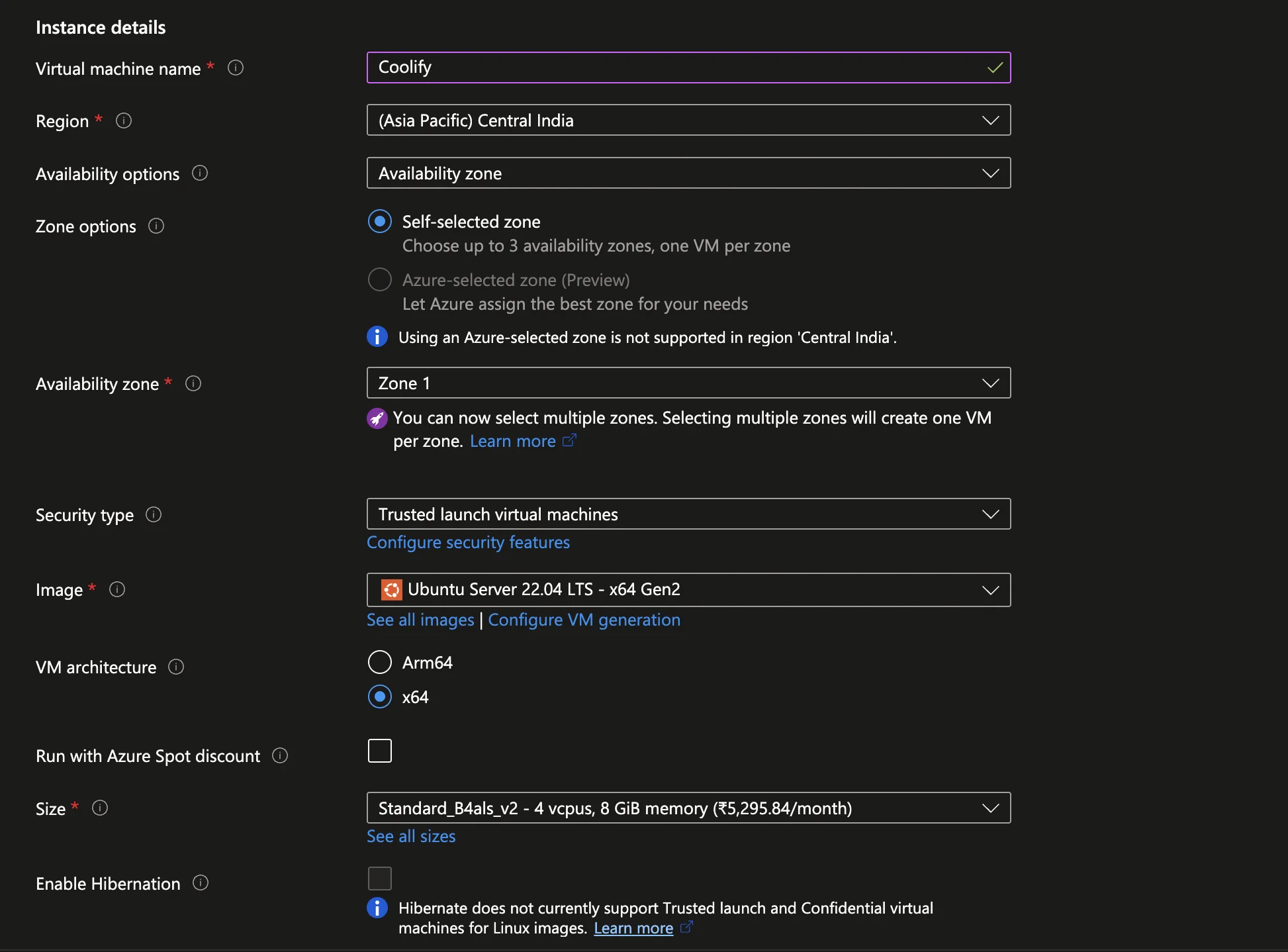
Task: Click info icon next to Virtual machine name
Action: click(x=236, y=68)
